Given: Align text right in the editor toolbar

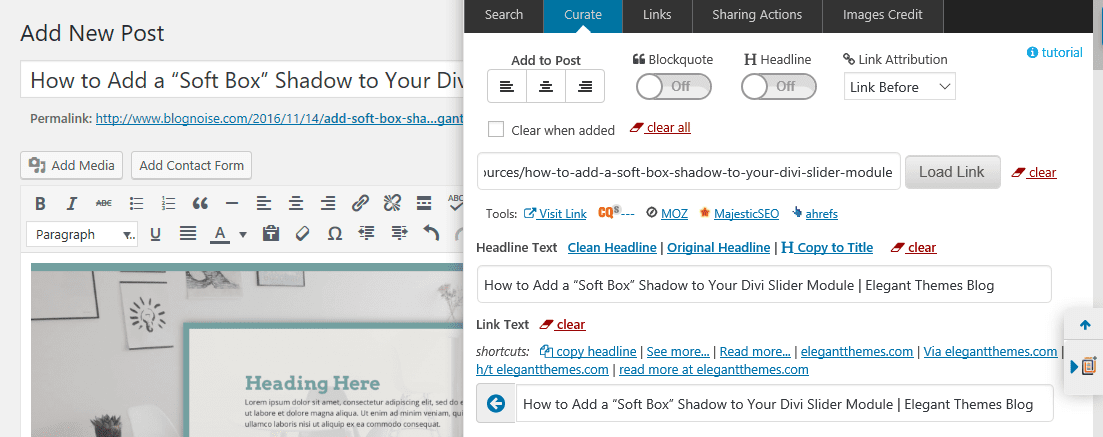Looking at the screenshot, I should click(x=328, y=204).
